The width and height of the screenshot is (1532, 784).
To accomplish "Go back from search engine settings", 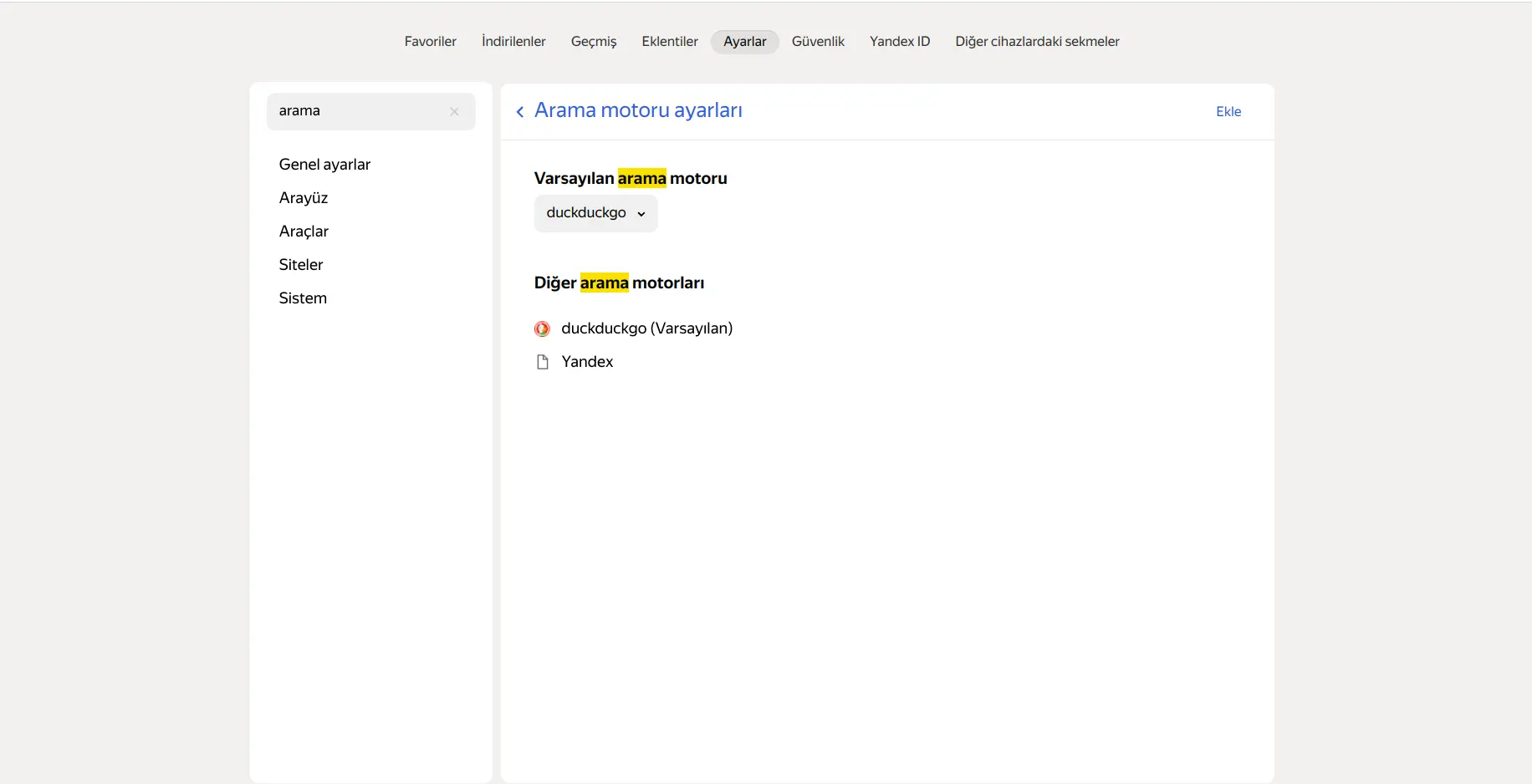I will coord(520,112).
